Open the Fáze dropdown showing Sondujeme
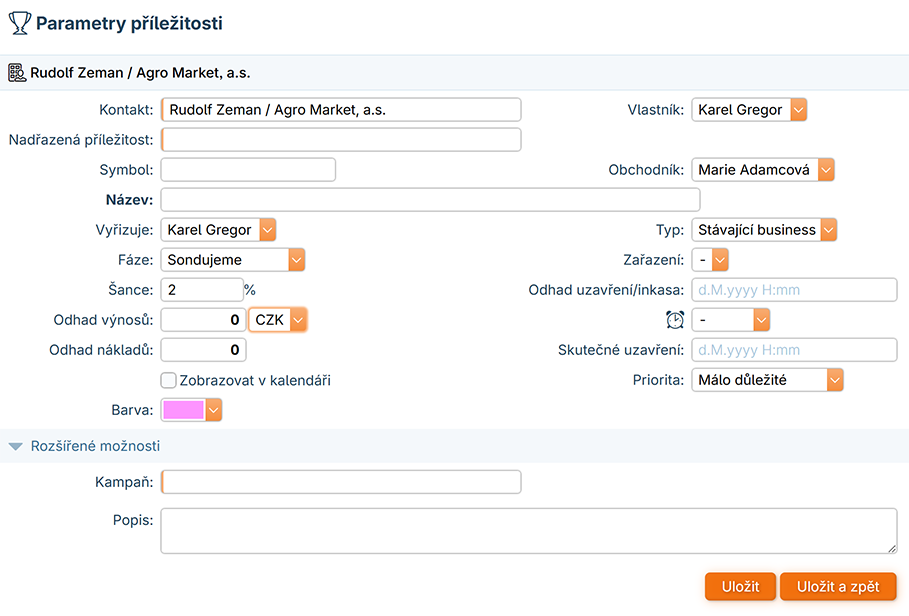 pos(232,260)
